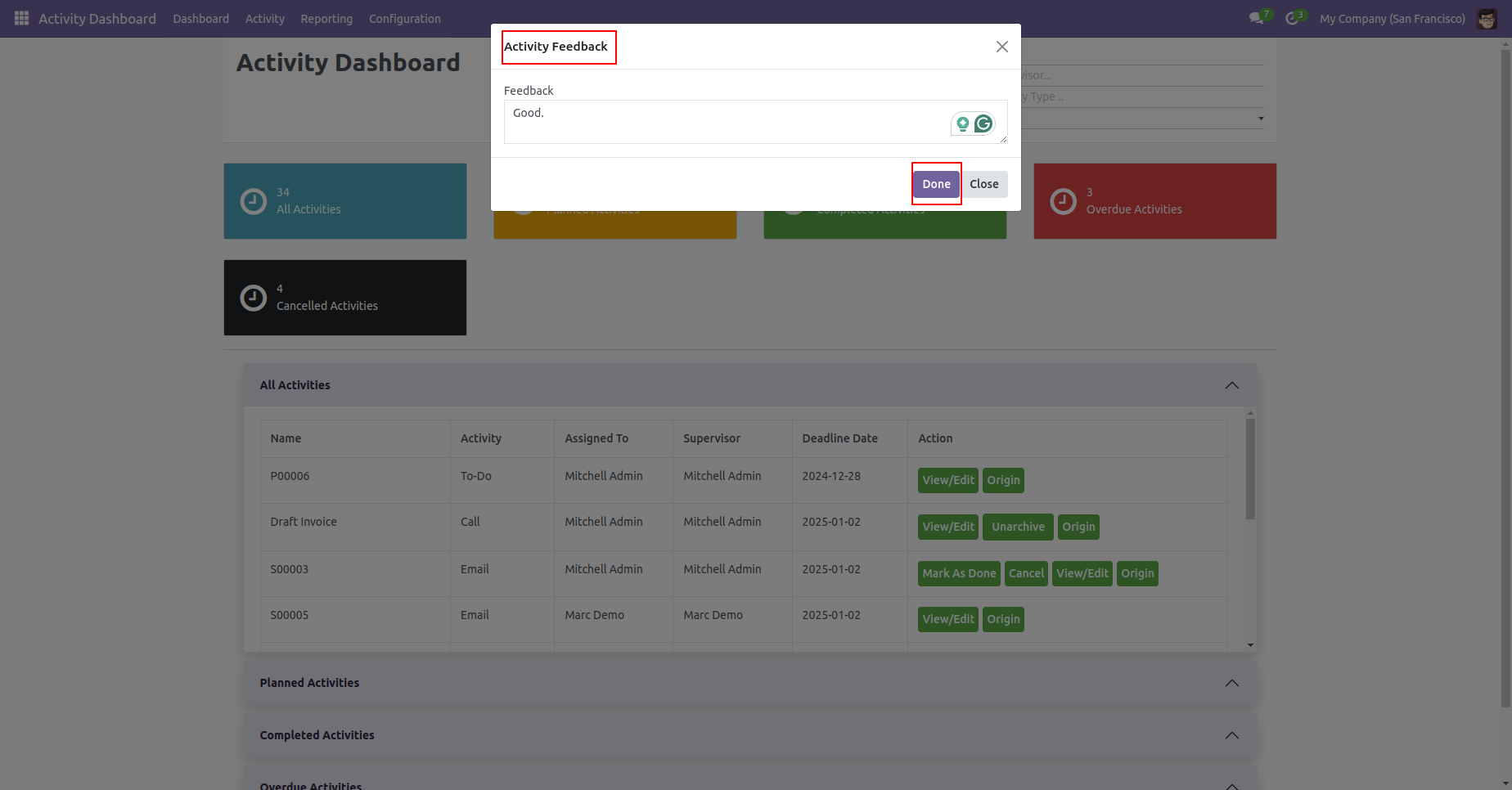Collapse the All Activities section chevron
1512x790 pixels.
coord(1231,385)
